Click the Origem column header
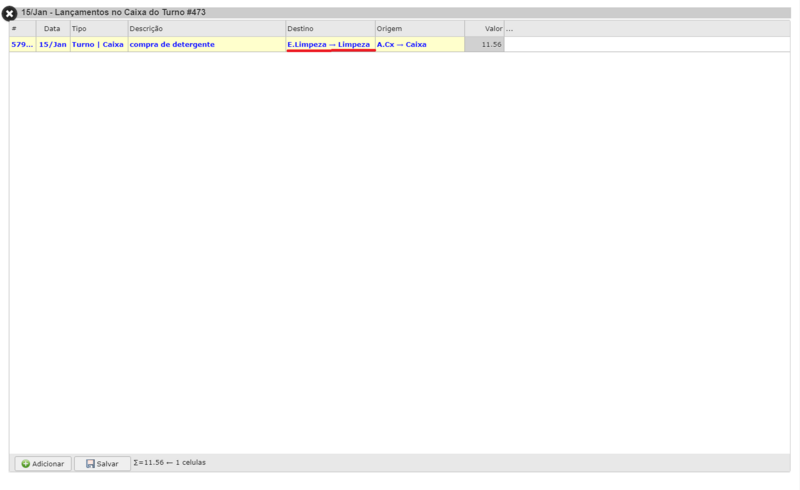Image resolution: width=800 pixels, height=490 pixels. point(420,29)
